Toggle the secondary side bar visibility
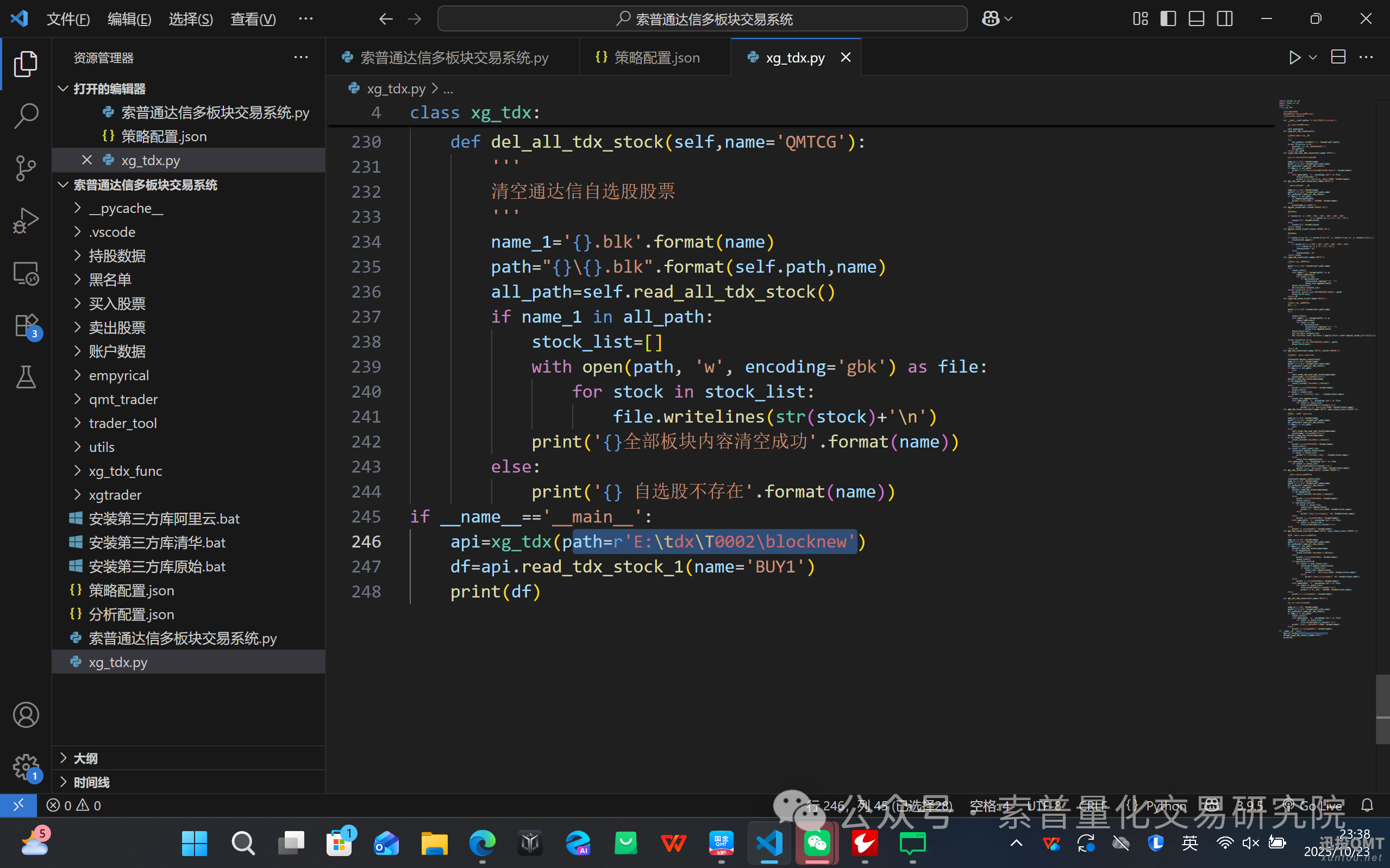Viewport: 1390px width, 868px height. (1224, 19)
